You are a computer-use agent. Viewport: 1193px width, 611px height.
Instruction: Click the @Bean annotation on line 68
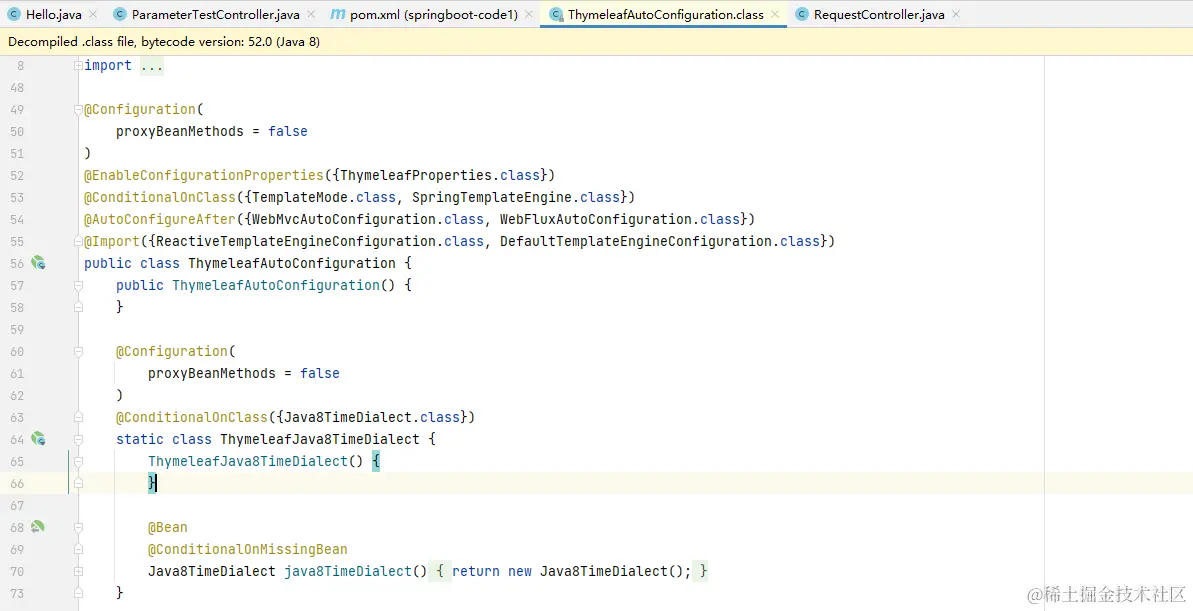167,527
